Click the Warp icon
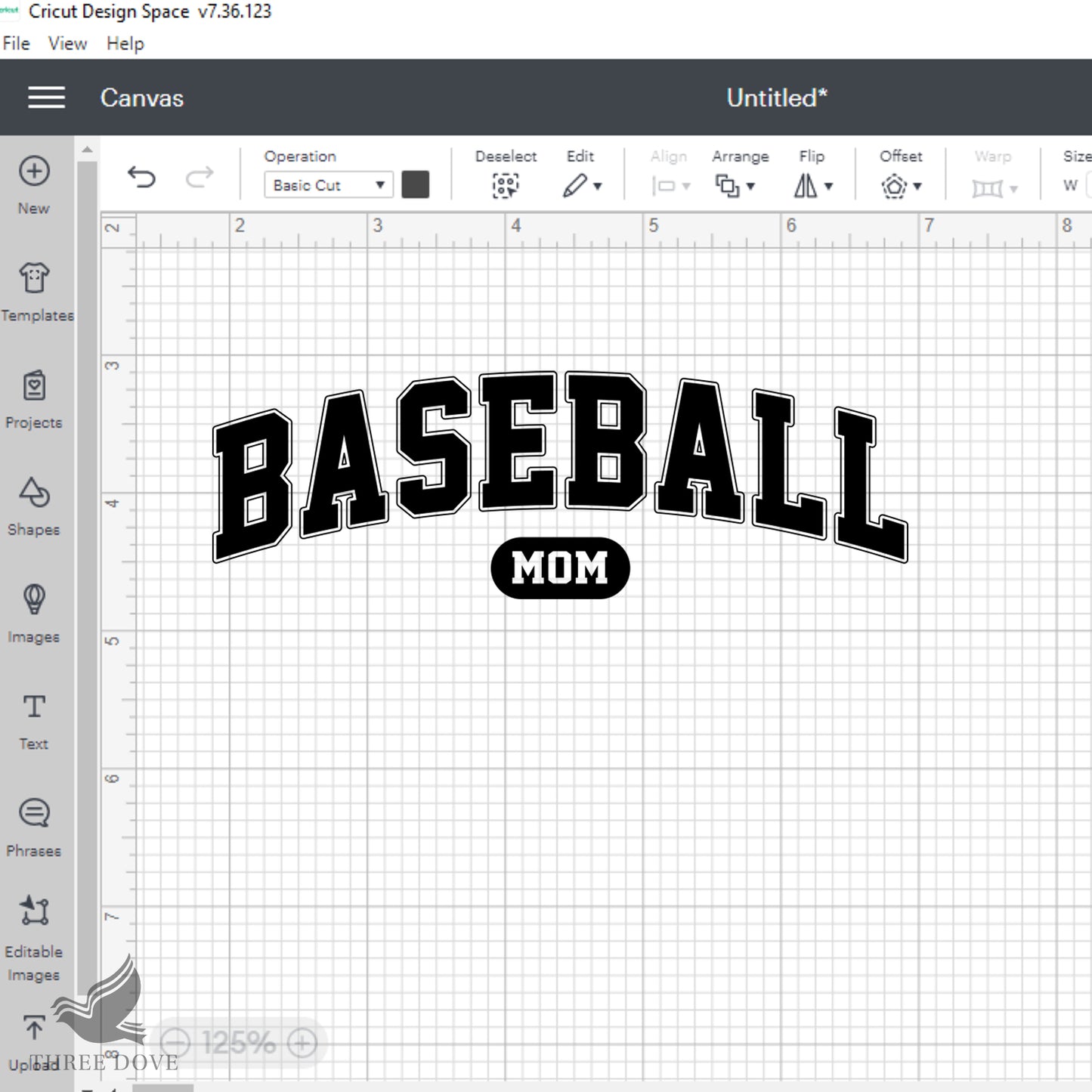This screenshot has width=1092, height=1092. click(x=987, y=187)
